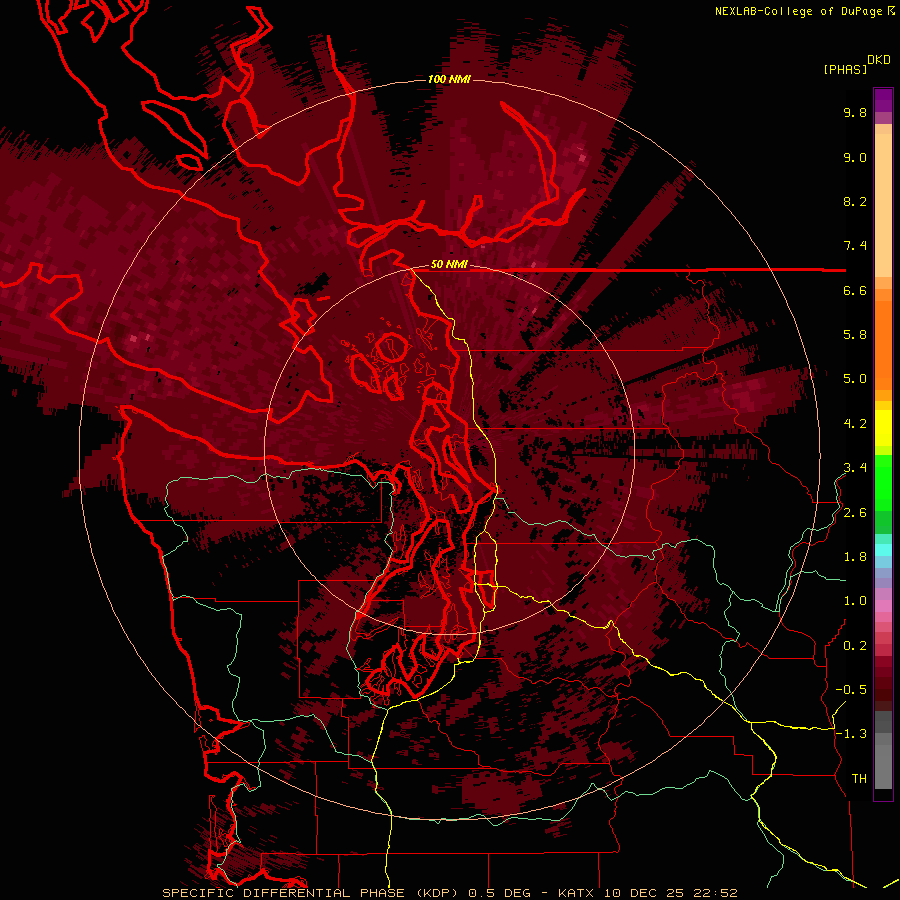900x900 pixels.
Task: Click the yellow segment of the color scale
Action: (883, 428)
